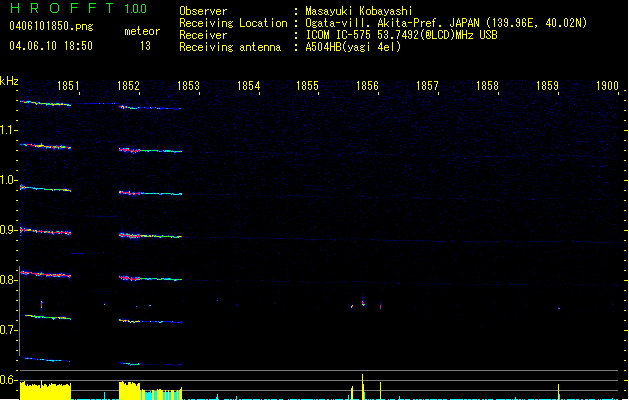Viewport: 629px width, 400px height.
Task: Click the 1855 time marker
Action: pos(307,86)
